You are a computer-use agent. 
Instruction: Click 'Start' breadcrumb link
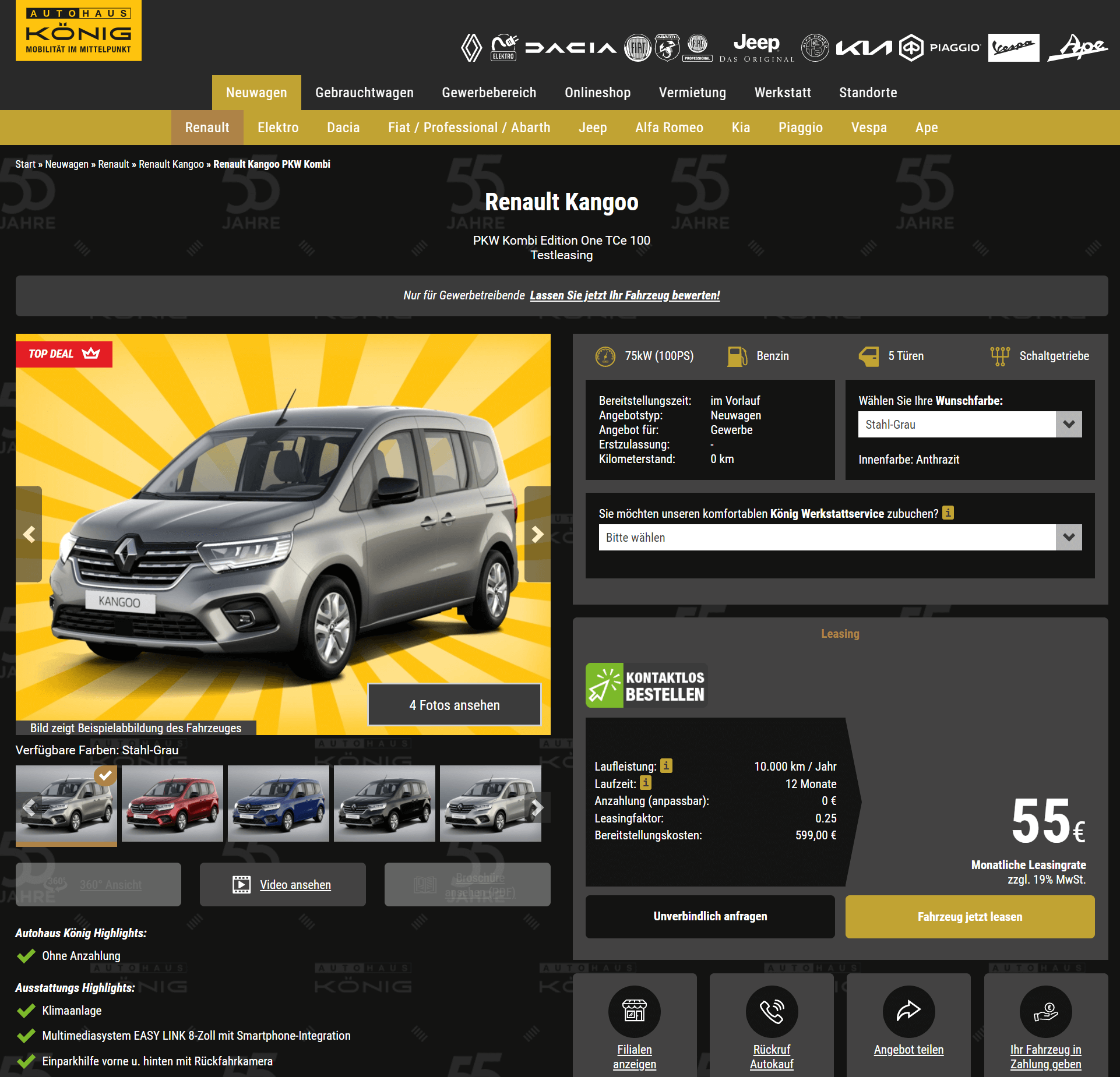pos(26,164)
